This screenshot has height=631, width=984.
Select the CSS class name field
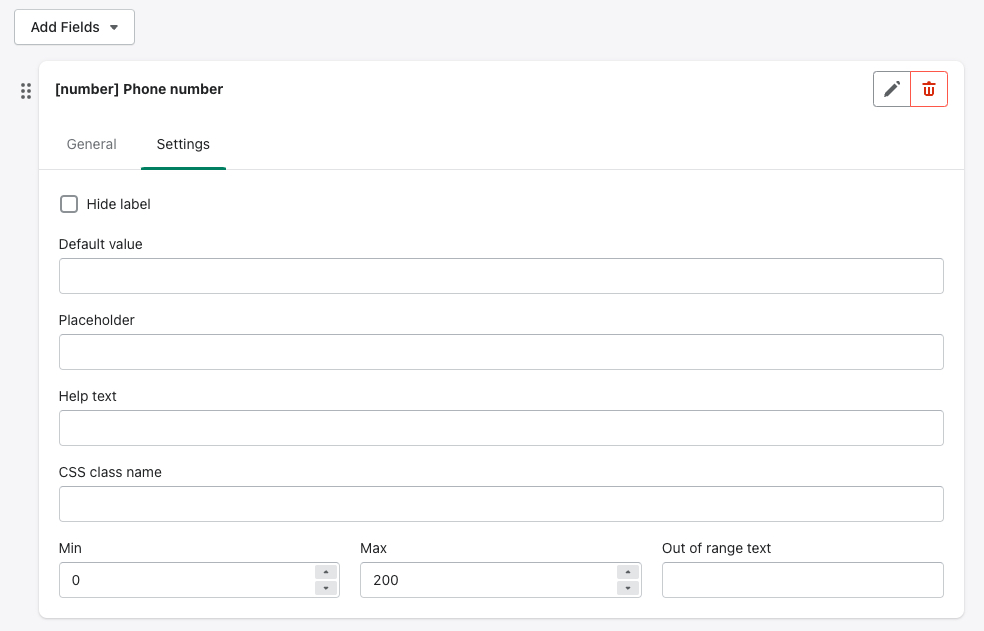501,504
